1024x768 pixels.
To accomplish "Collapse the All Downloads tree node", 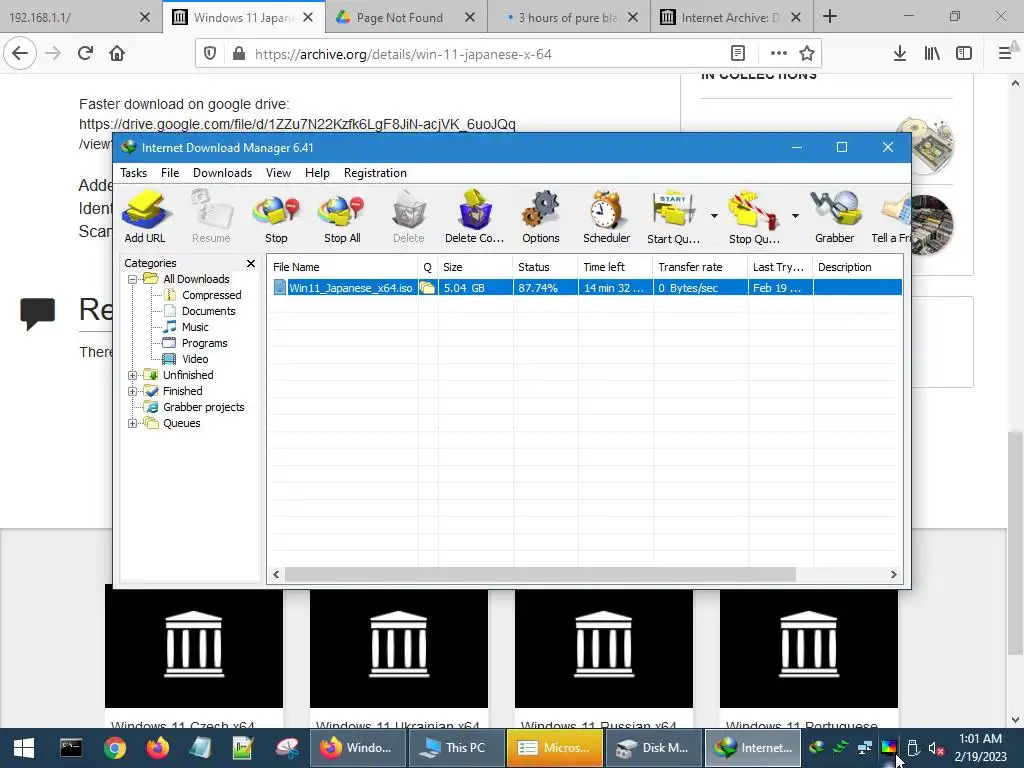I will (133, 280).
